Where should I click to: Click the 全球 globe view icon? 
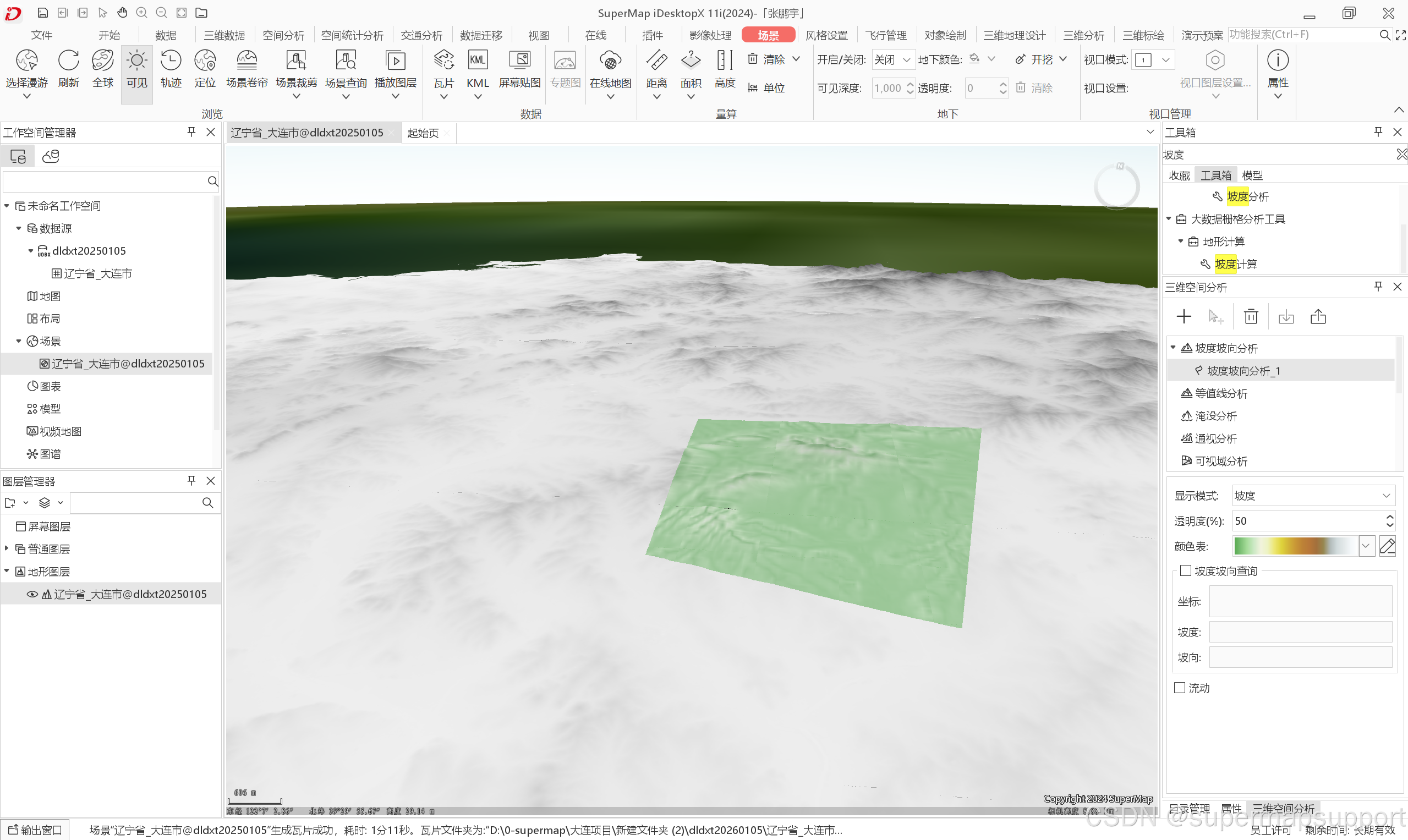pyautogui.click(x=102, y=61)
